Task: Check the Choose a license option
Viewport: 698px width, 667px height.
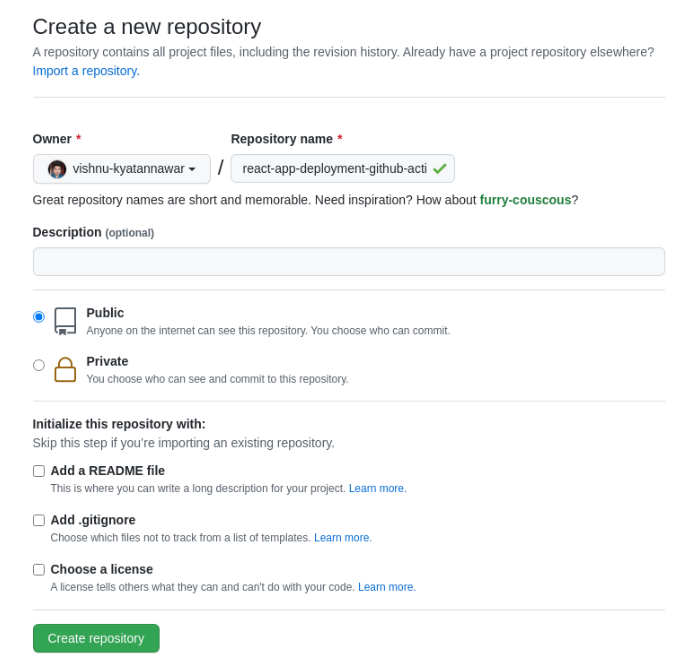Action: [x=39, y=569]
